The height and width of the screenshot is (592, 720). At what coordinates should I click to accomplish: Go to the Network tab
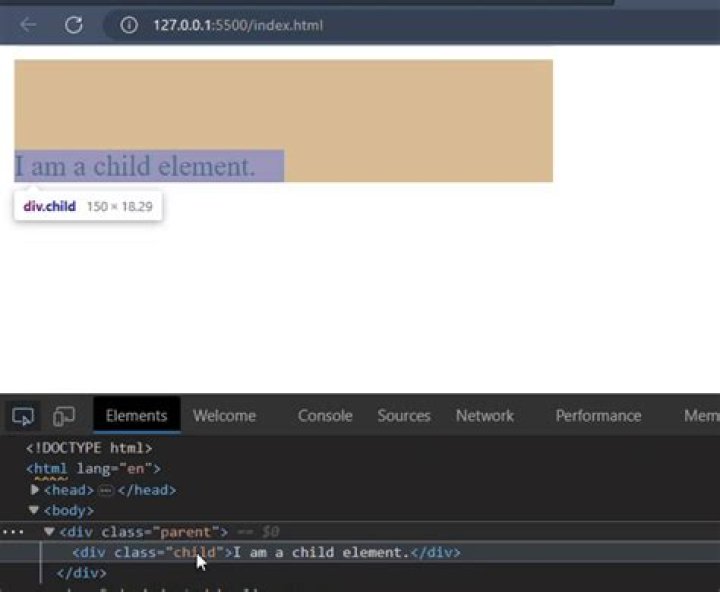coord(484,416)
